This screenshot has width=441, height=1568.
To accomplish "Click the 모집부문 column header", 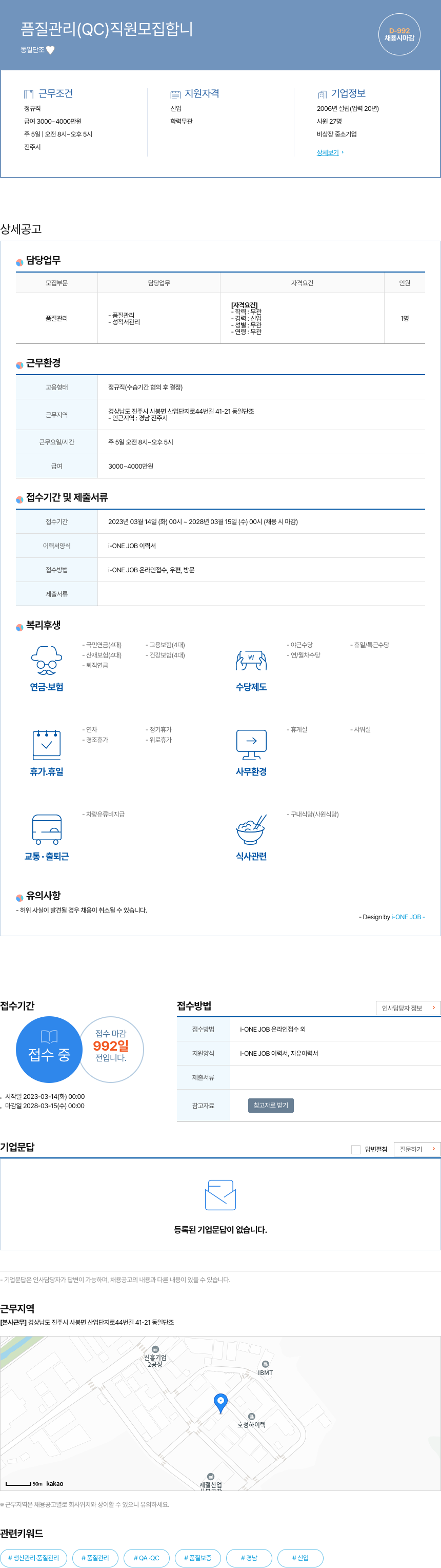I will [x=56, y=283].
